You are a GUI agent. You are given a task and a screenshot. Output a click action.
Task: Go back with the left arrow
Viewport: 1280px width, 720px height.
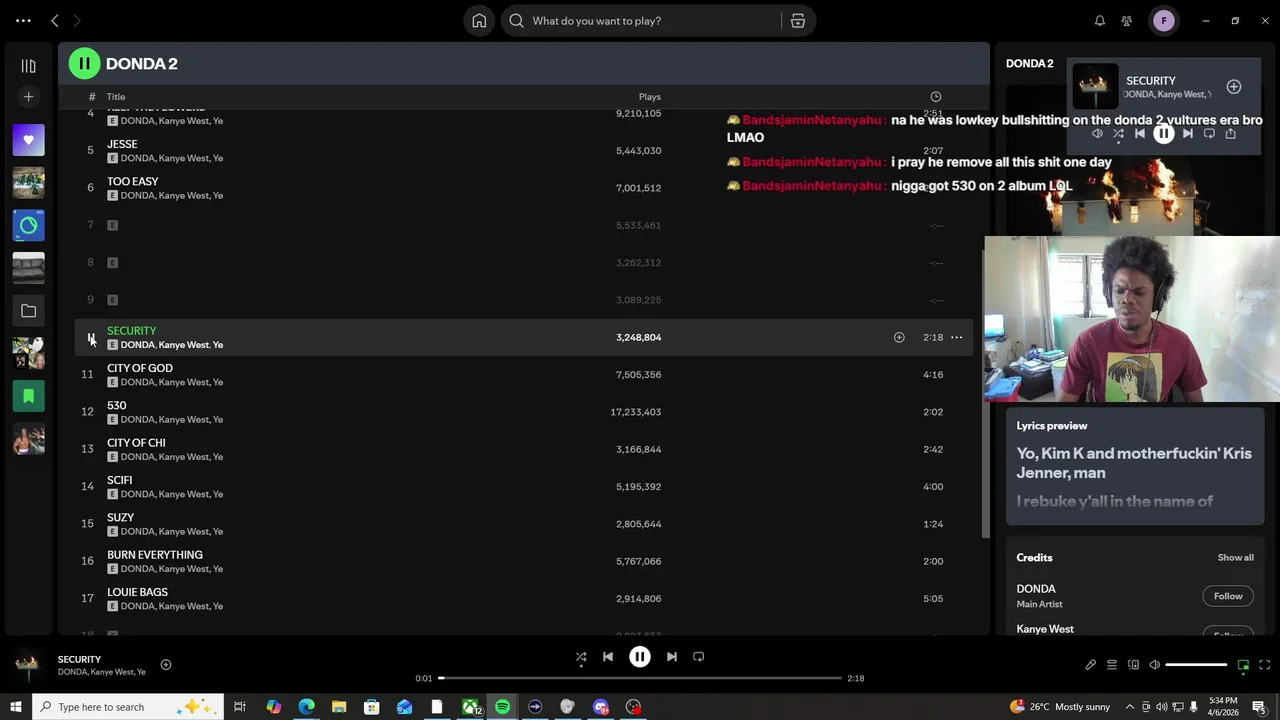tap(55, 20)
